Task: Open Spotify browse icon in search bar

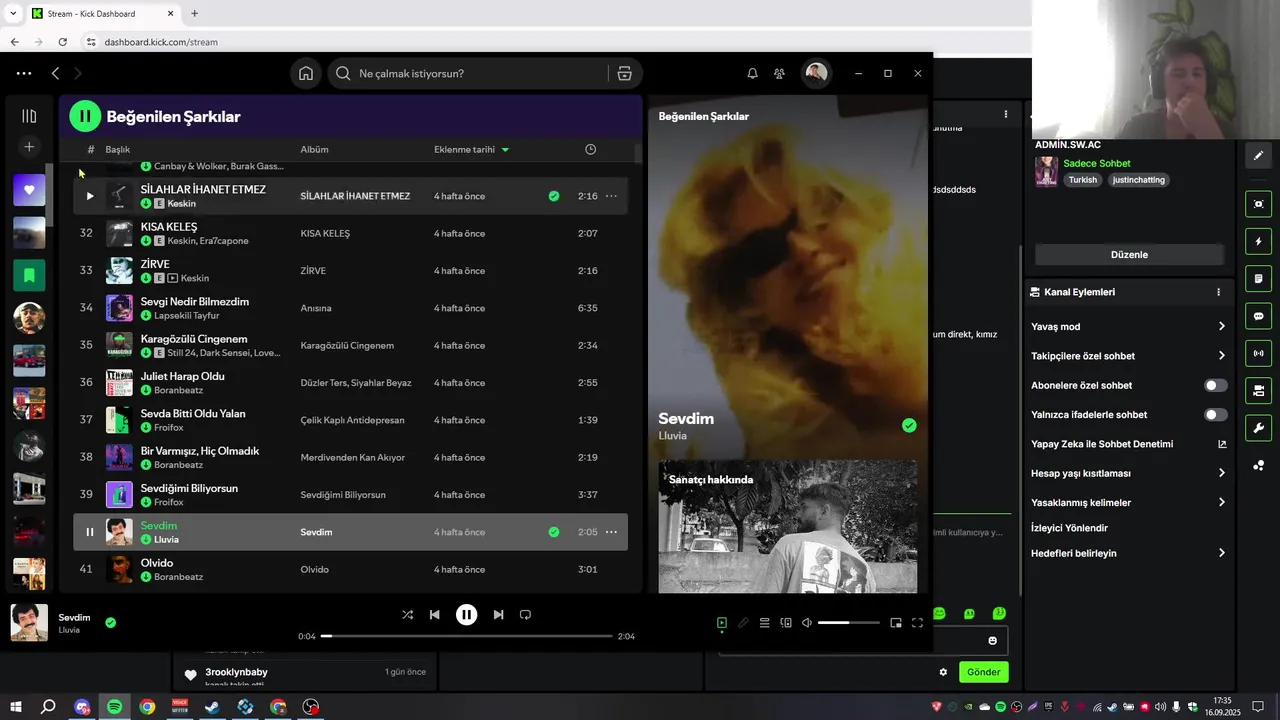Action: [624, 73]
